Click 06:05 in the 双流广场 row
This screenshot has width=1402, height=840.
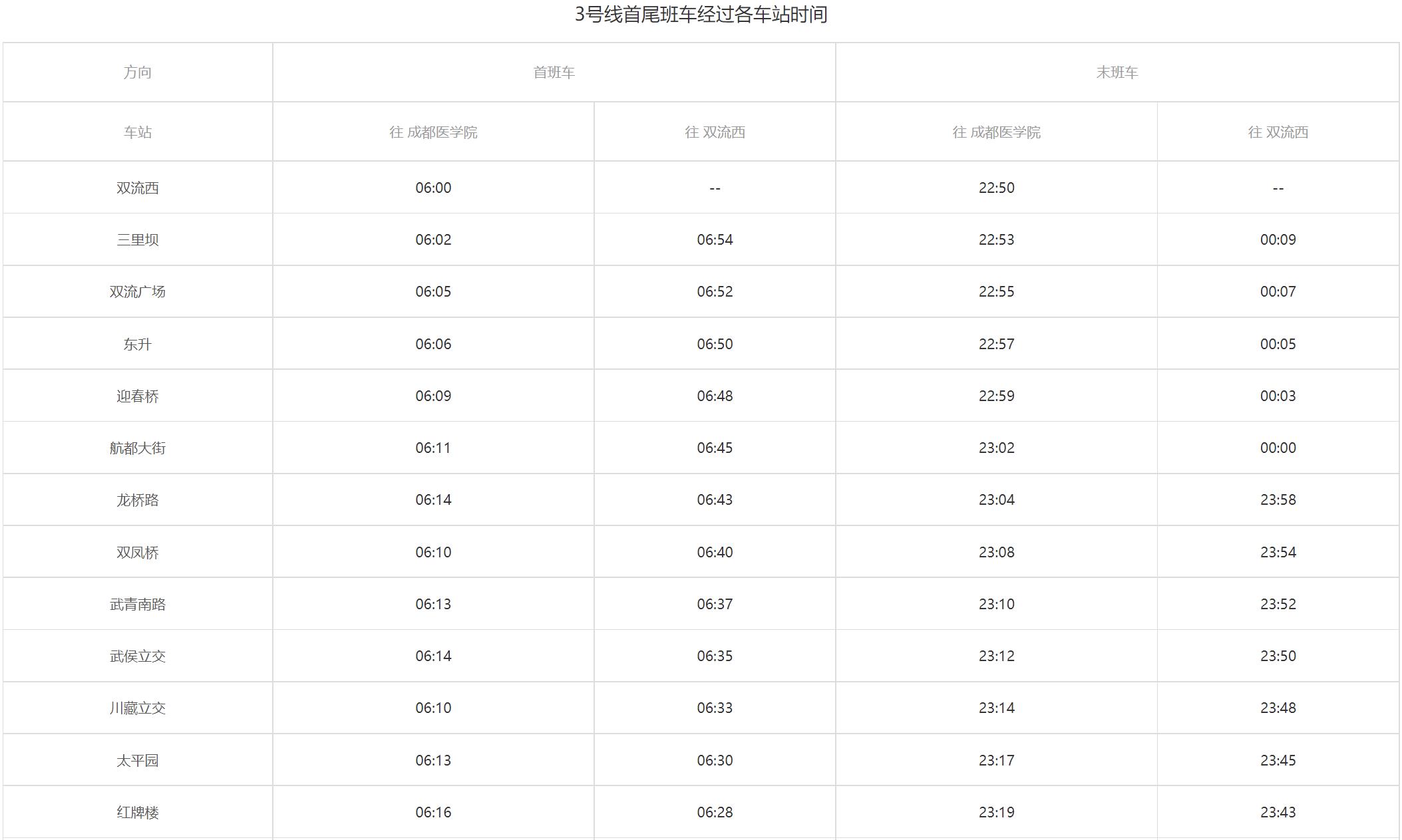pyautogui.click(x=433, y=291)
